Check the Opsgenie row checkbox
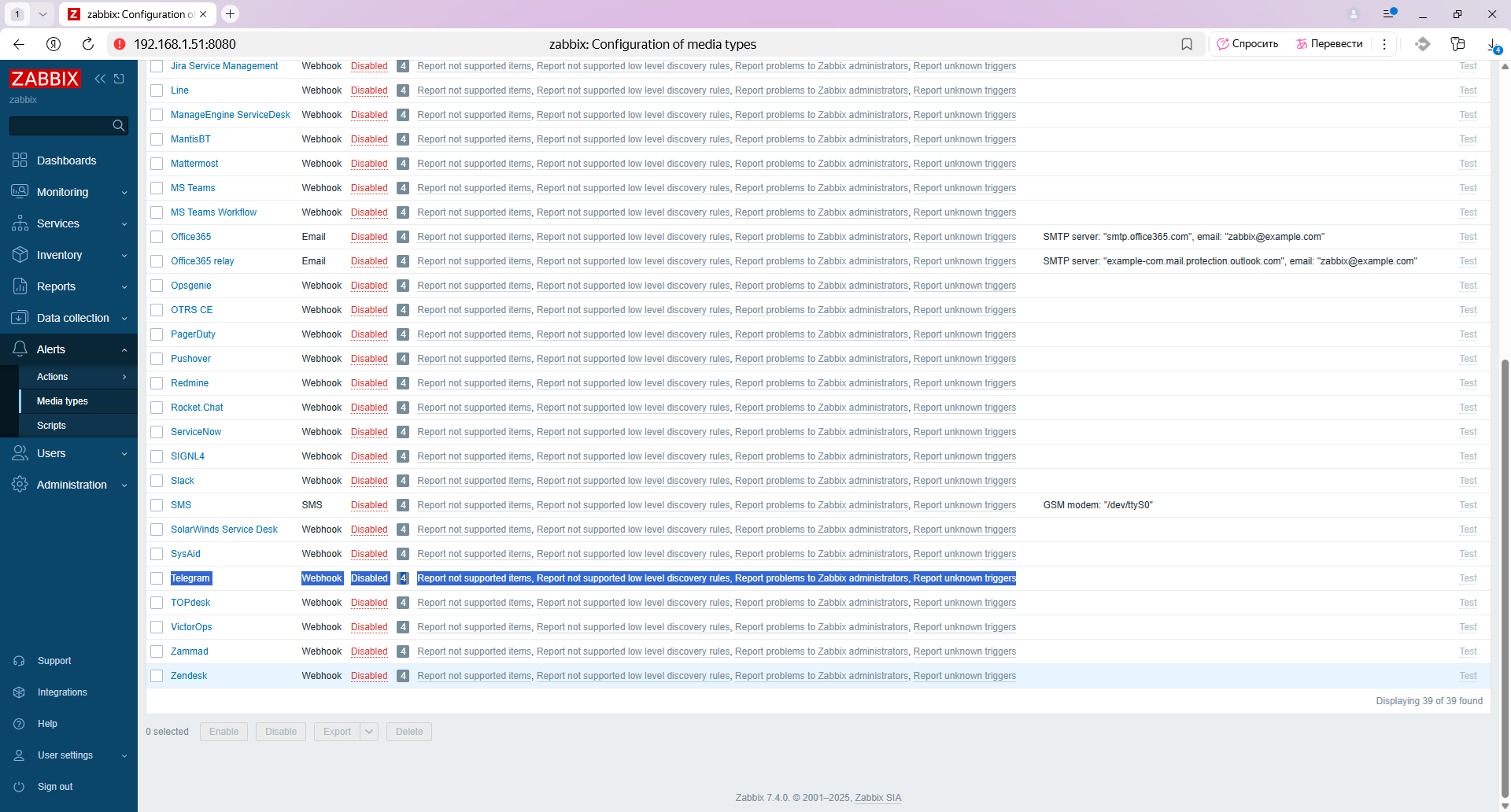This screenshot has width=1511, height=812. (x=157, y=286)
